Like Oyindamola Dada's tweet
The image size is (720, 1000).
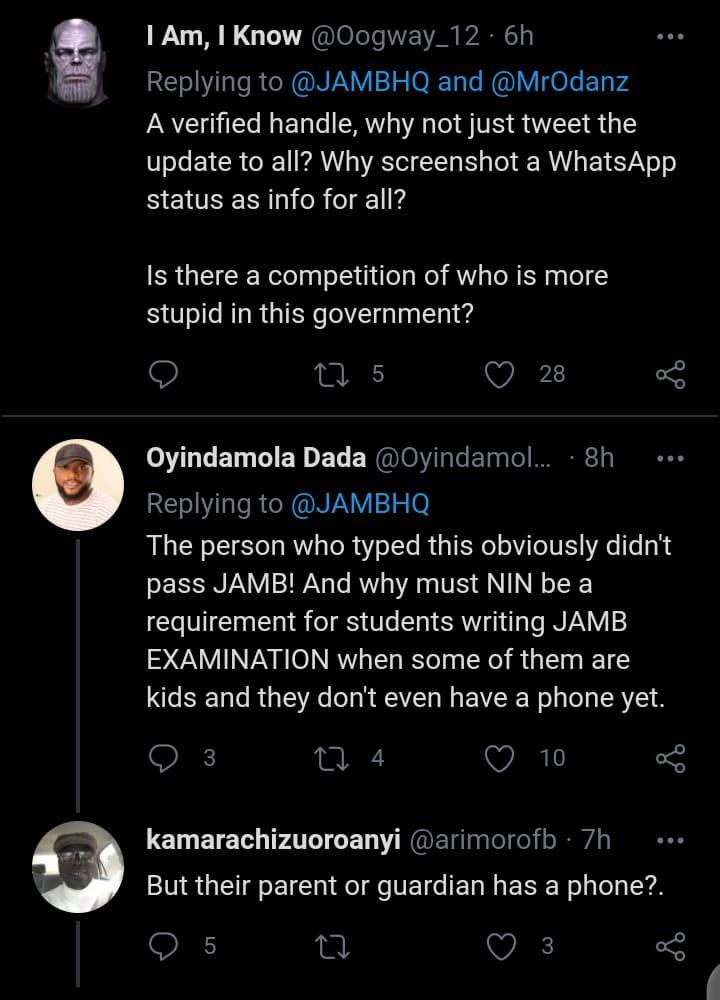[498, 758]
